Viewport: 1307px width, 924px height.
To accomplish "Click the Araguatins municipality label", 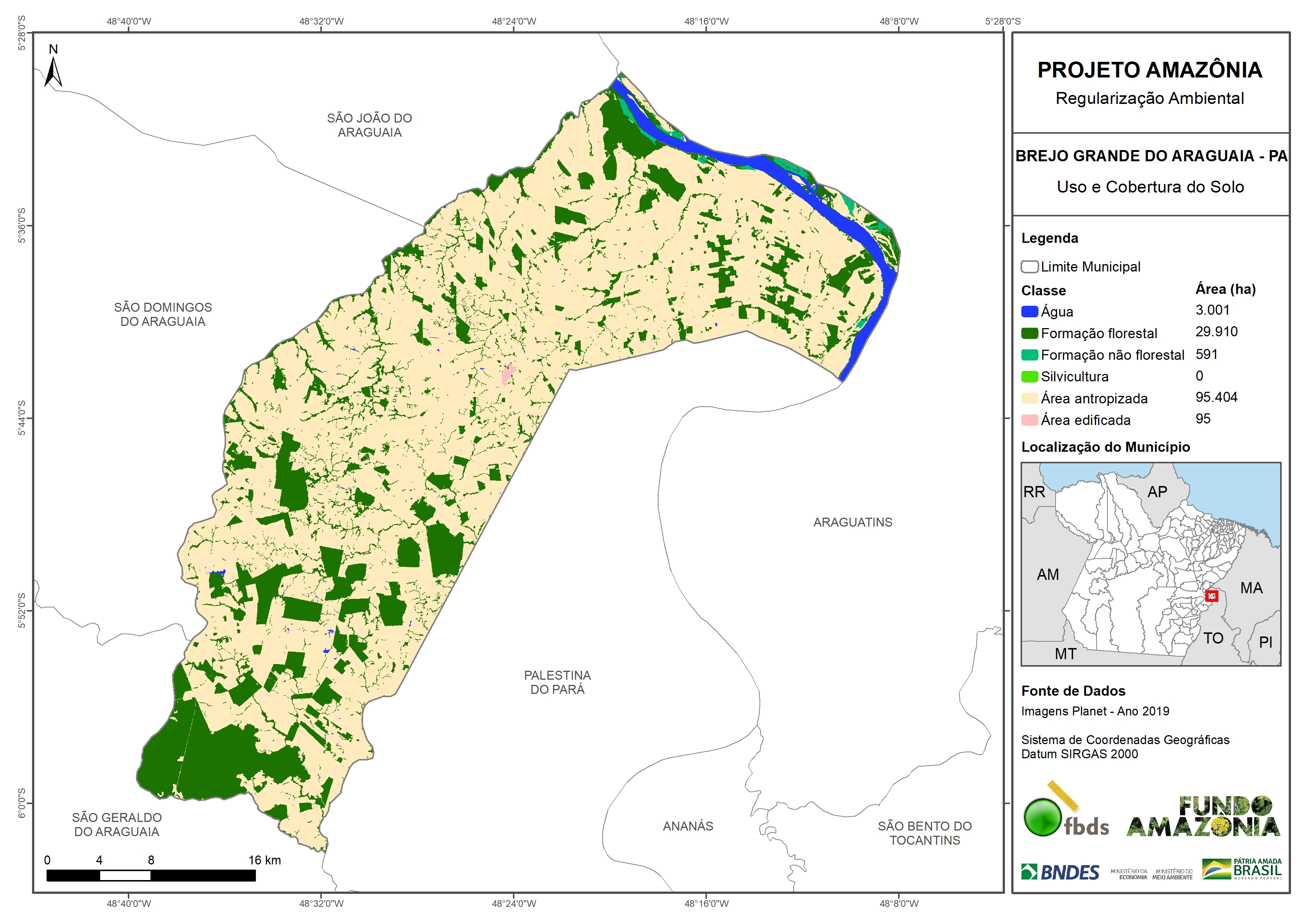I will 852,522.
